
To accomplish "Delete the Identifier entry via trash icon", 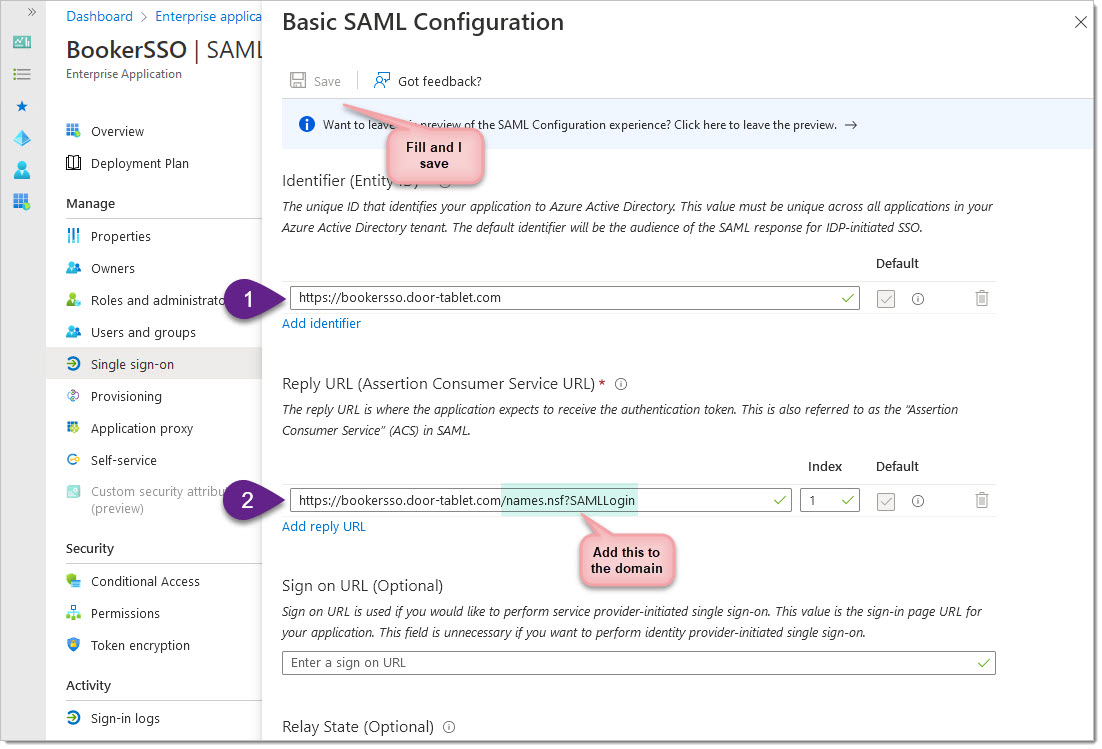I will 981,298.
